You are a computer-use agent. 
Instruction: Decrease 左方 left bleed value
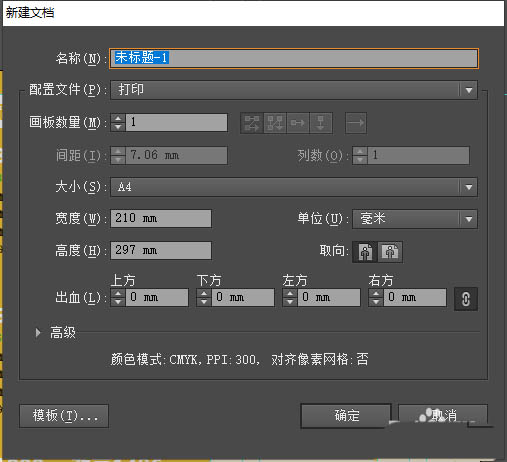tap(290, 302)
